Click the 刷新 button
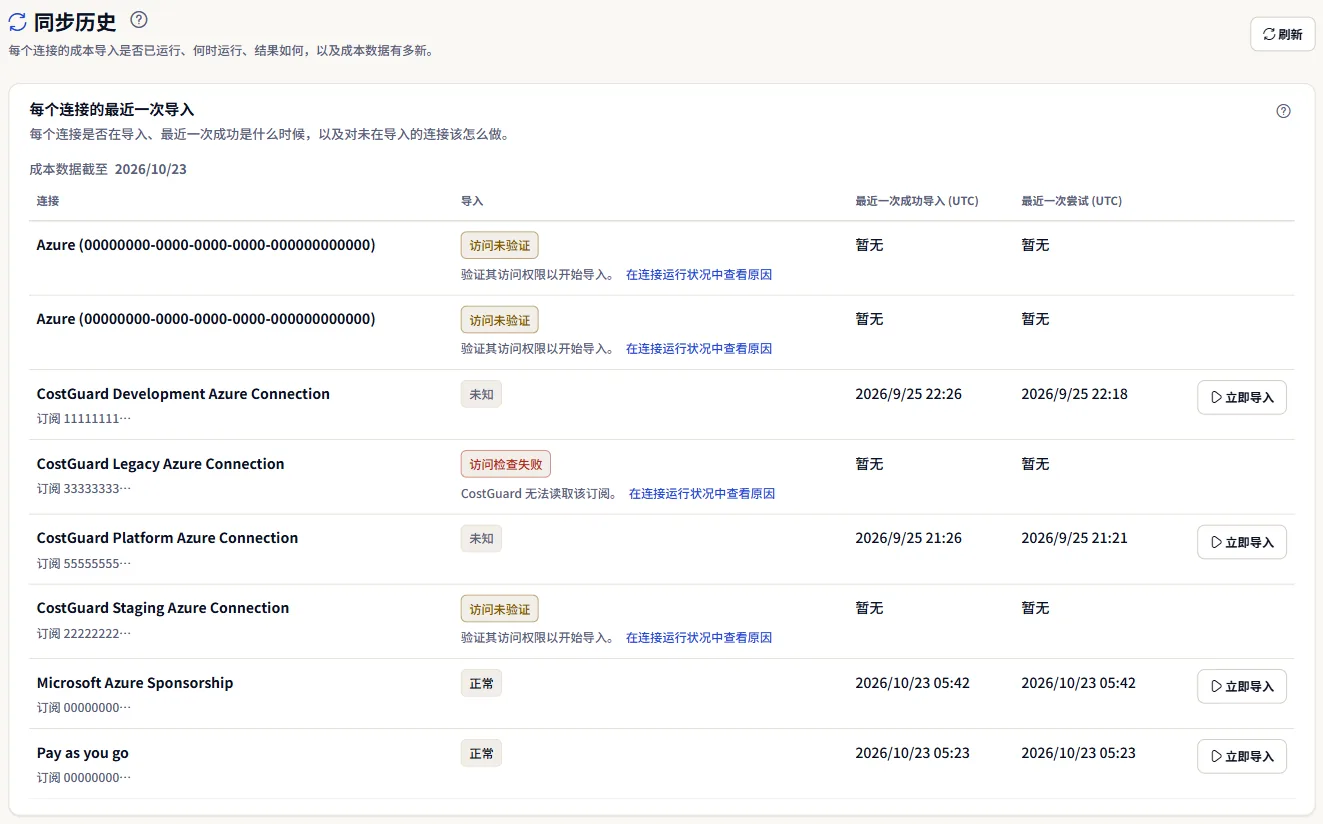The image size is (1323, 824). 1283,34
